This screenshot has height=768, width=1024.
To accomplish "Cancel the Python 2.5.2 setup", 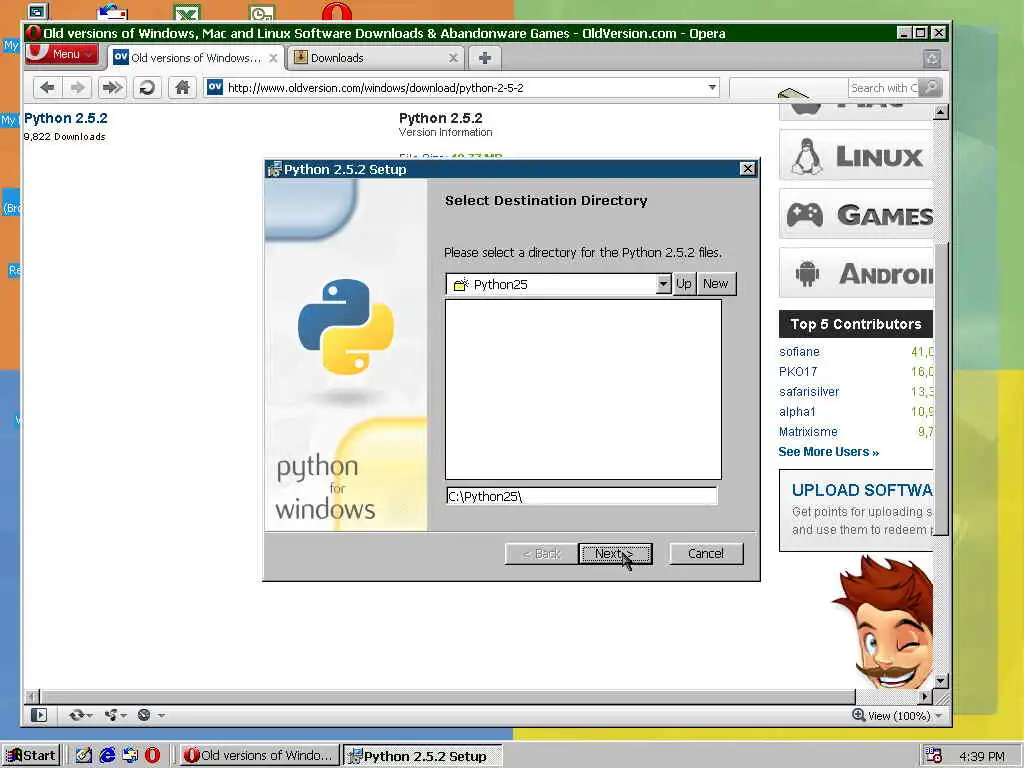I will coord(706,554).
